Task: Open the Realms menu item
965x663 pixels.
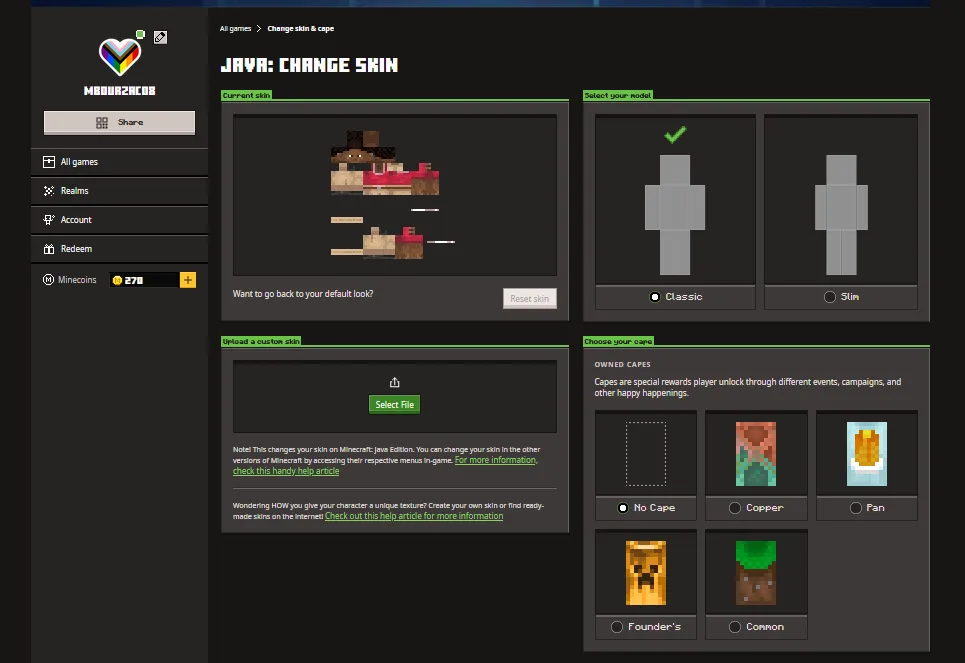Action: (119, 191)
